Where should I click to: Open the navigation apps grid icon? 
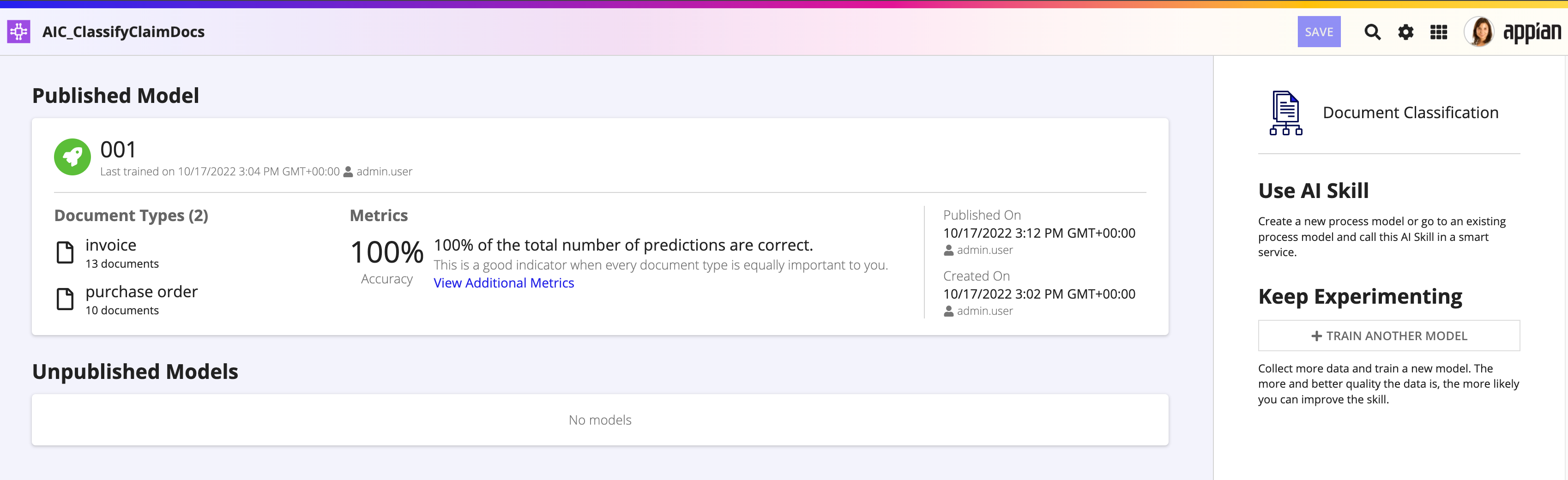tap(1438, 32)
